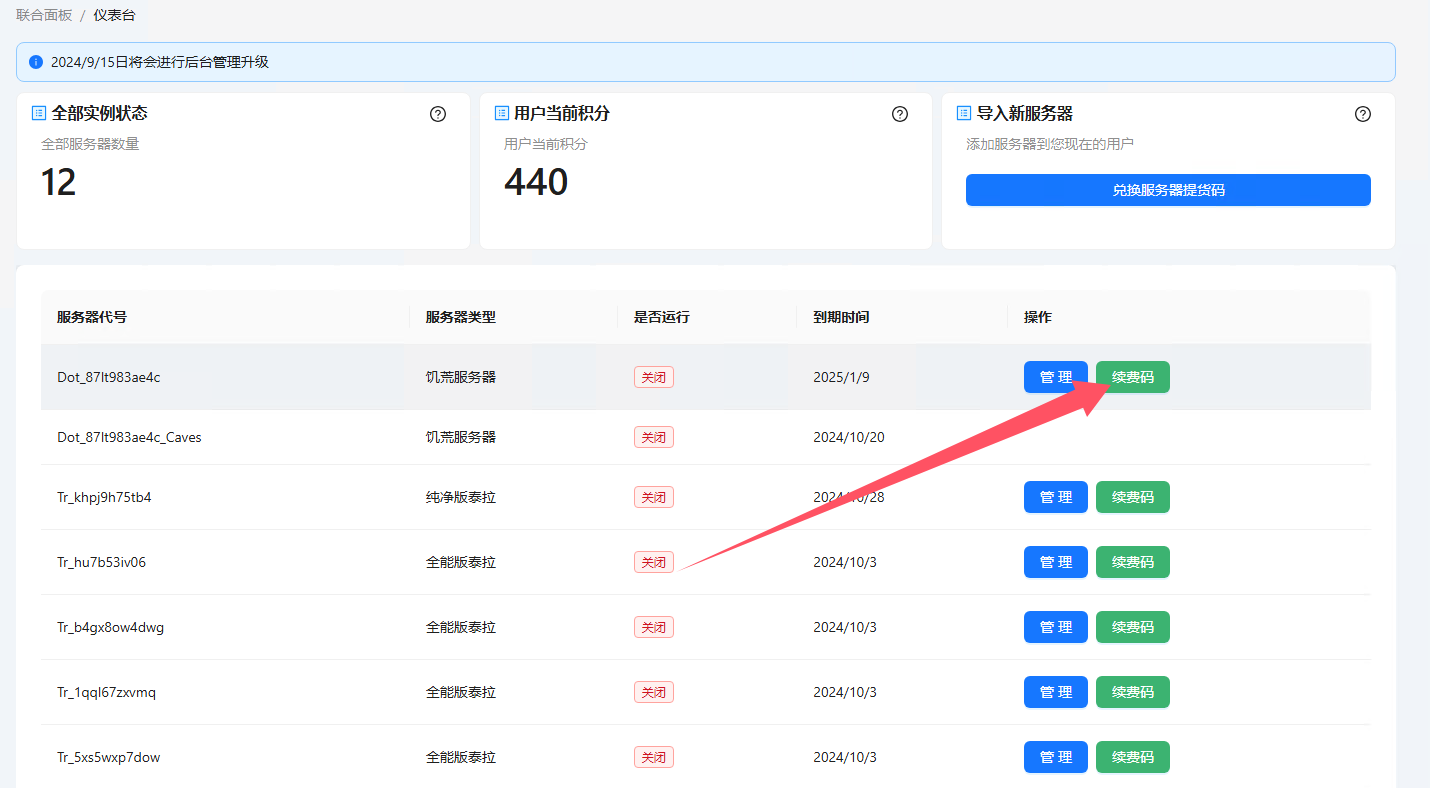This screenshot has width=1430, height=788.
Task: Click 管理 for Dot_87lt983ae4c
Action: tap(1056, 377)
